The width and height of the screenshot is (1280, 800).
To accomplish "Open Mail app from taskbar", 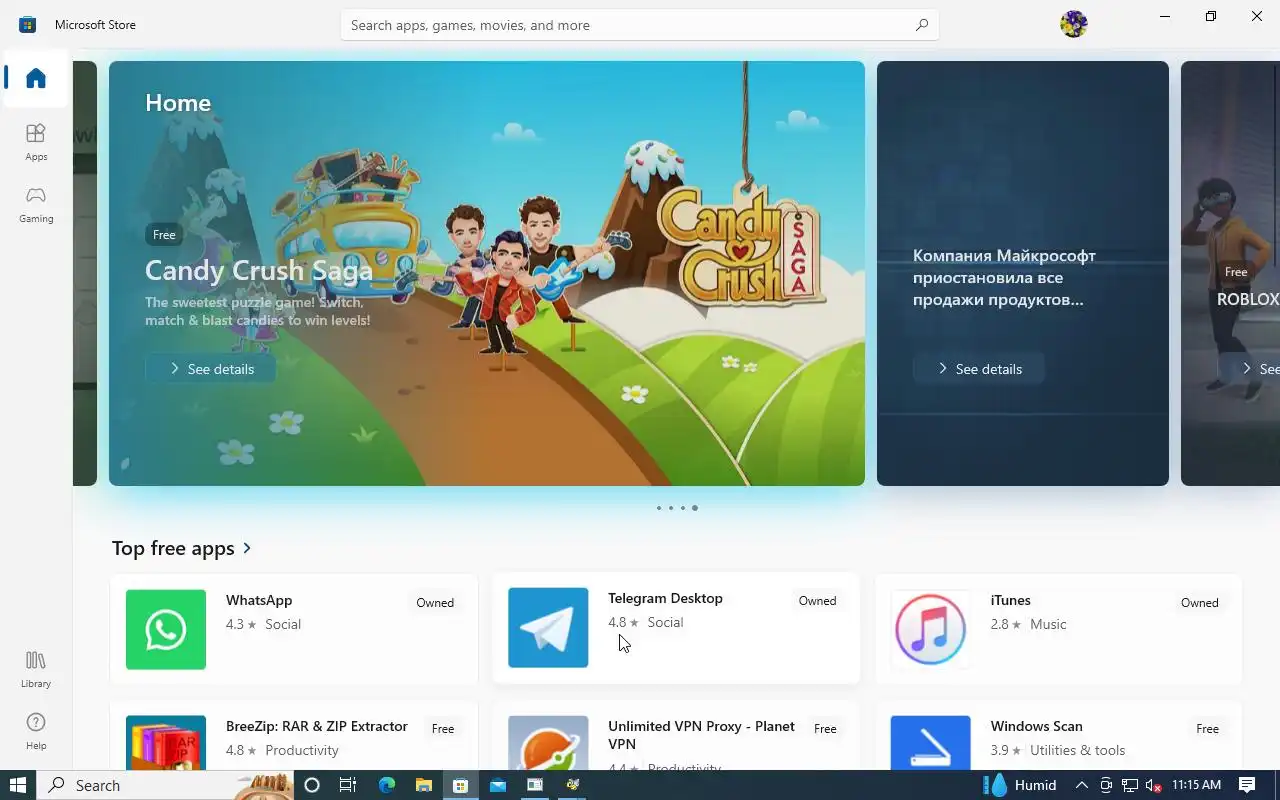I will pyautogui.click(x=498, y=785).
